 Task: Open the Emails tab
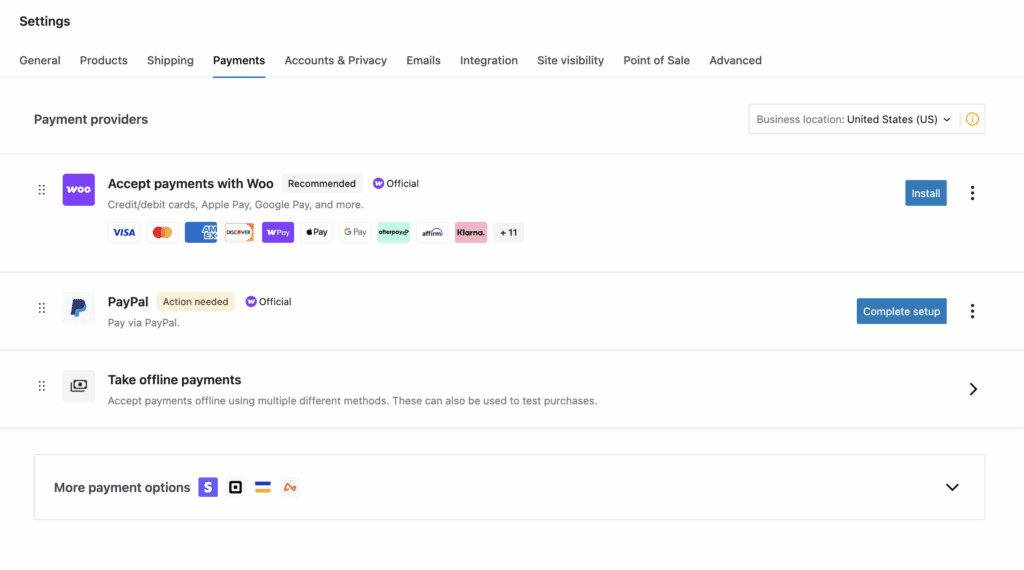pos(424,60)
